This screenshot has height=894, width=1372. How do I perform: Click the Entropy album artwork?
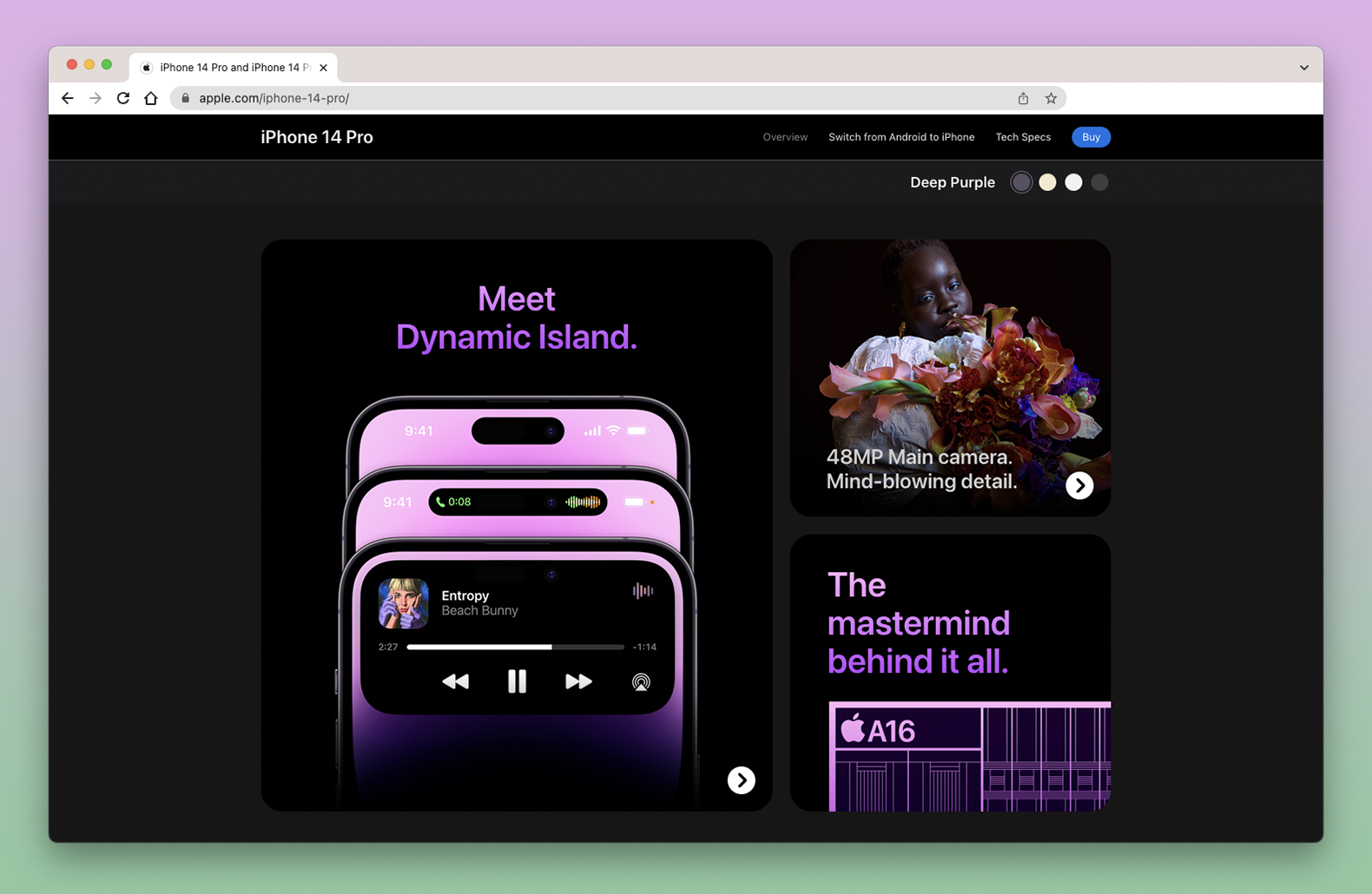point(404,603)
